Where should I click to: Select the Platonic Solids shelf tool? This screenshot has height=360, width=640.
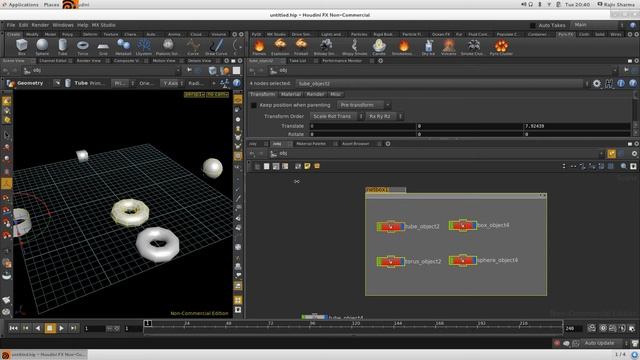[x=168, y=47]
